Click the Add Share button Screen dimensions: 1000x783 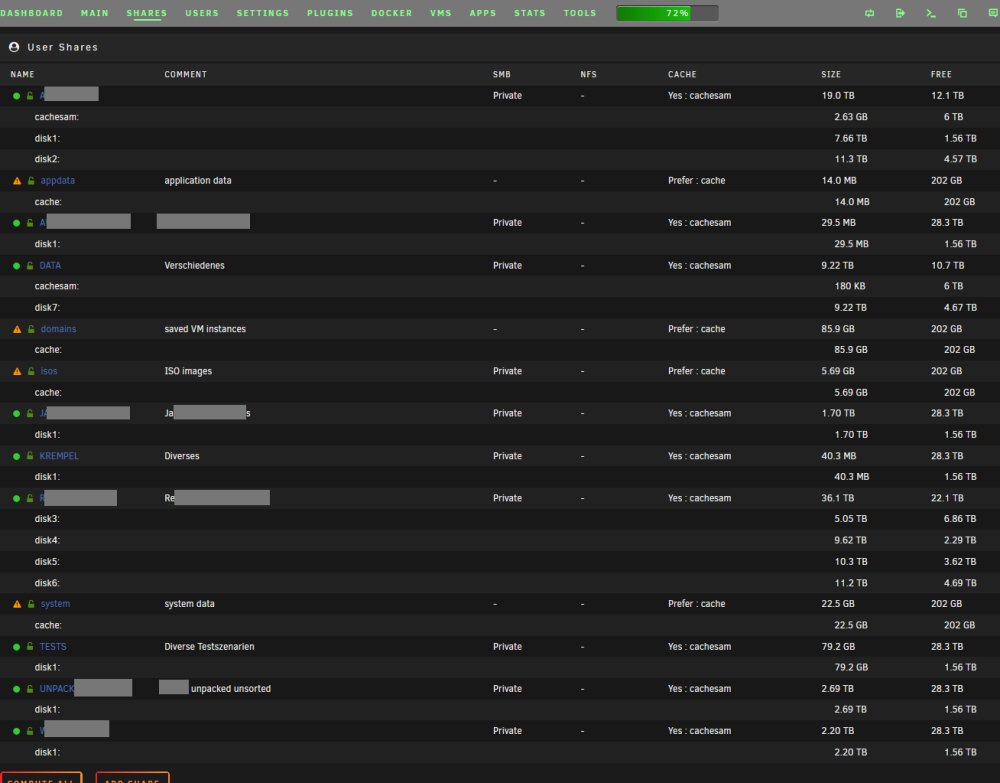point(132,778)
